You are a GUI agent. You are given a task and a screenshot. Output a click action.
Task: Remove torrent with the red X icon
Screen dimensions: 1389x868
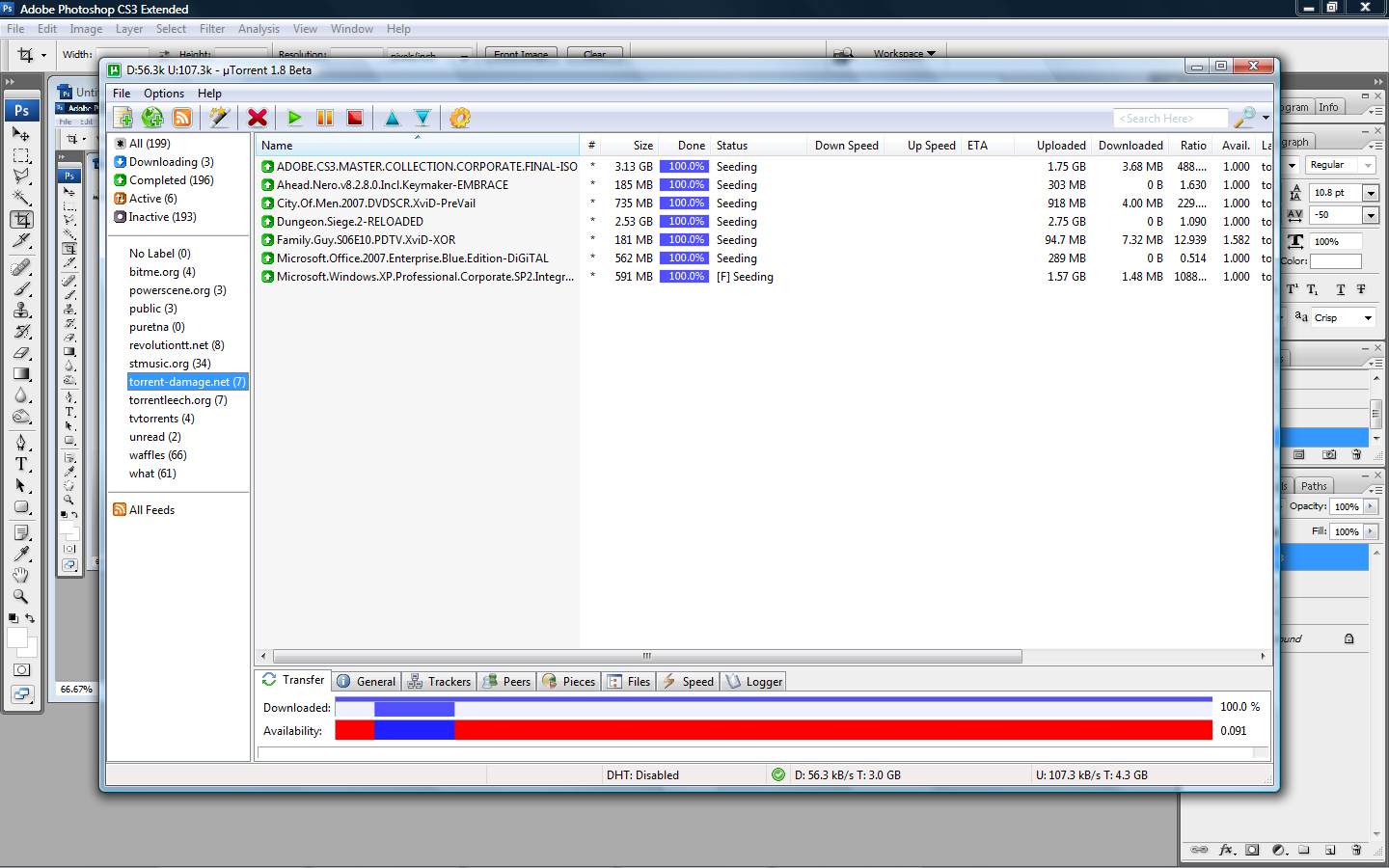point(258,118)
